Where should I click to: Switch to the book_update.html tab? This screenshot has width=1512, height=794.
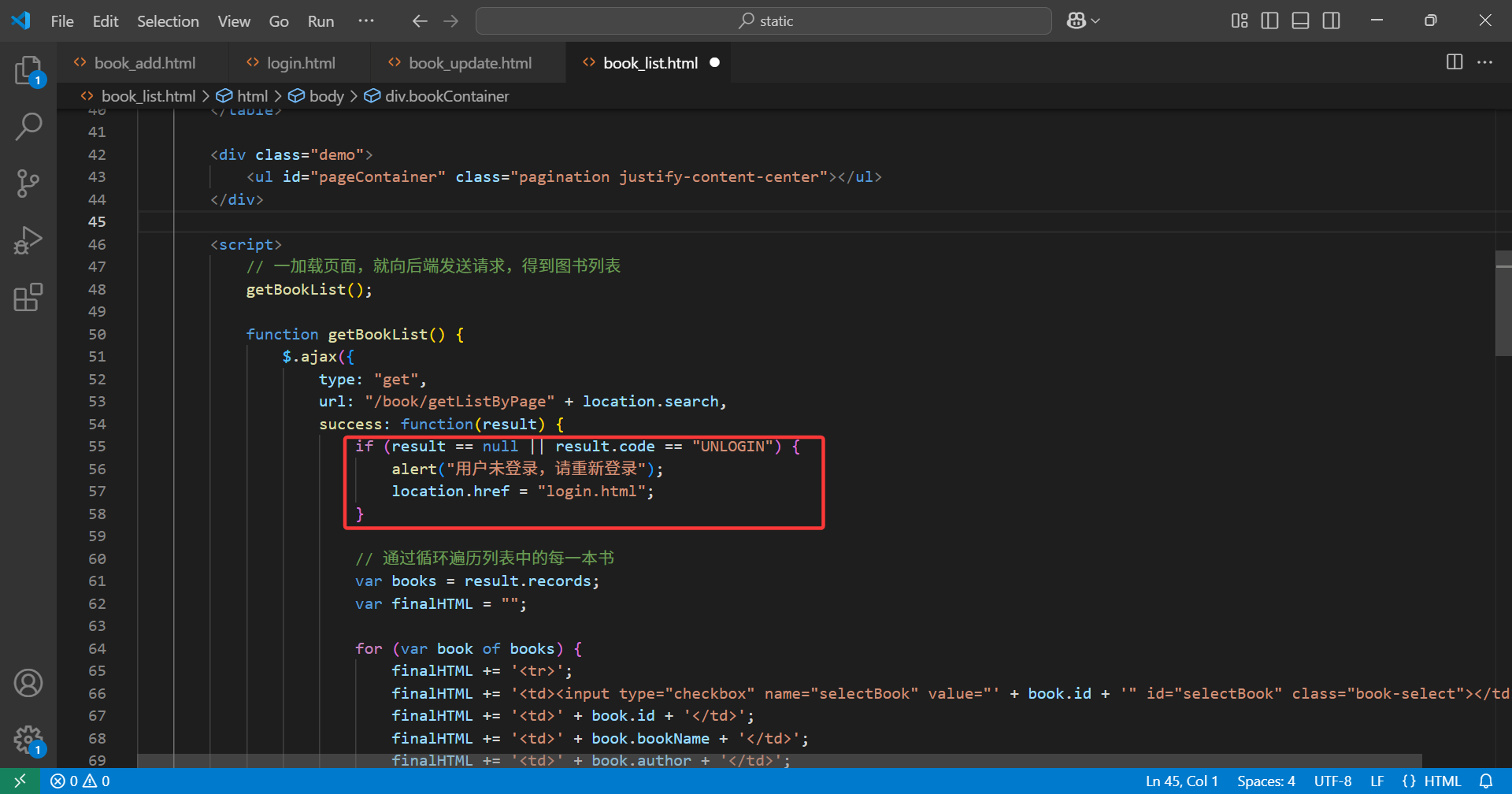(x=468, y=62)
